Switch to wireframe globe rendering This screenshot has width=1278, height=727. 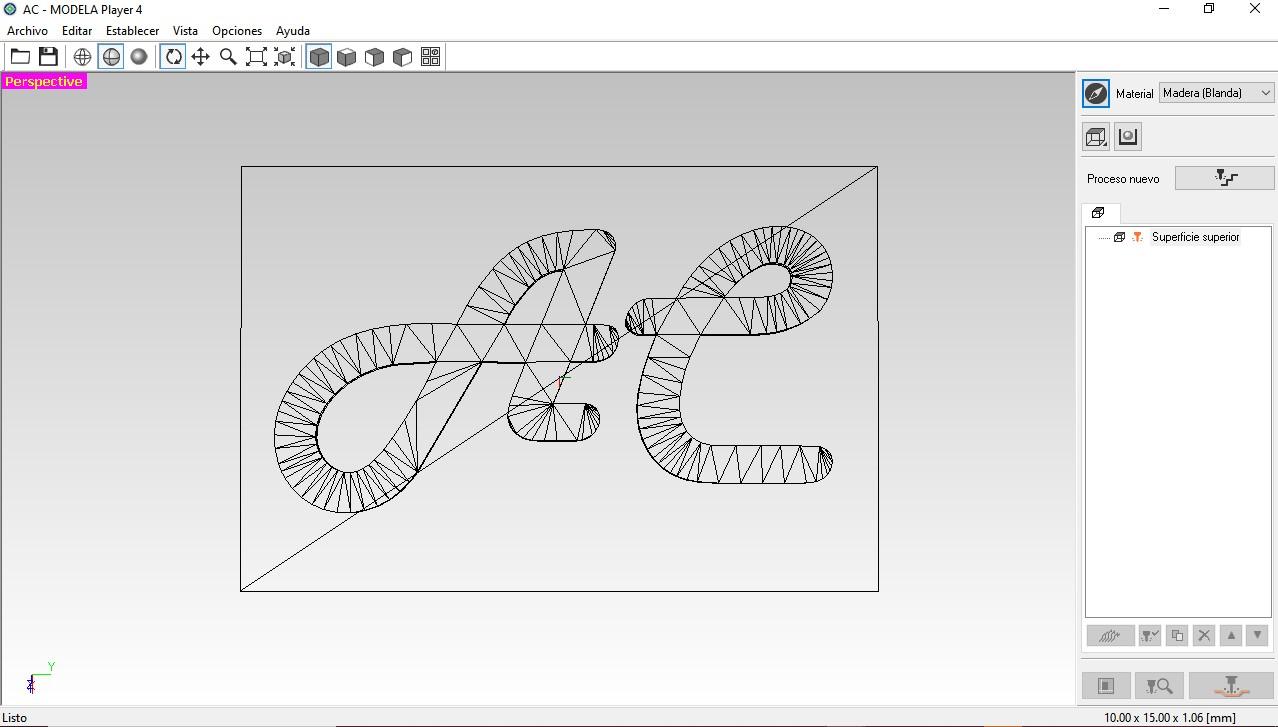pyautogui.click(x=83, y=57)
